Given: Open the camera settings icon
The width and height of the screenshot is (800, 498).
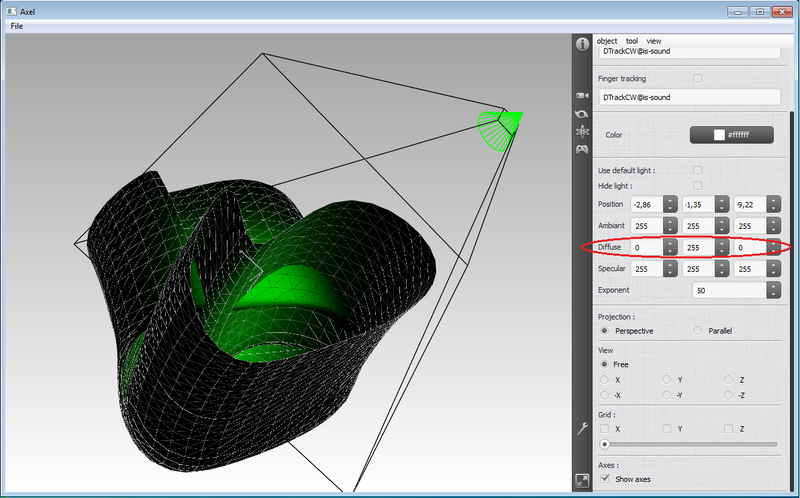Looking at the screenshot, I should 582,95.
